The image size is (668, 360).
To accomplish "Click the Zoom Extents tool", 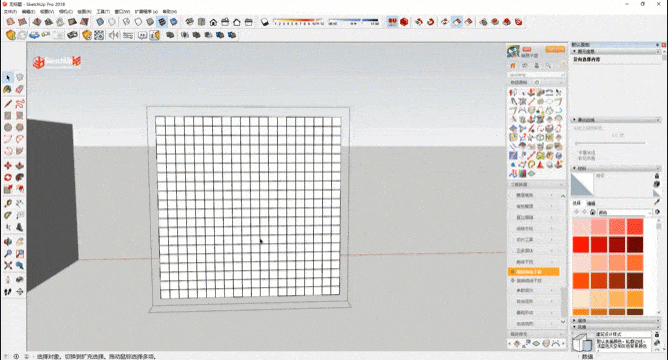I will [x=8, y=265].
